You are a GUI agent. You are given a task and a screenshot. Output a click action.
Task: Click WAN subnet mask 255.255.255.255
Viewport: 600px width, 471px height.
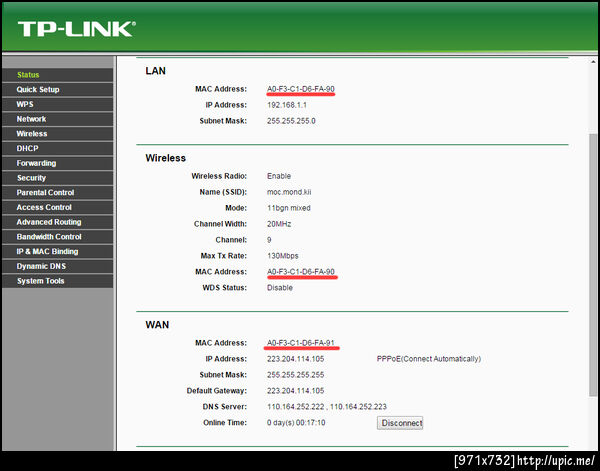(295, 375)
